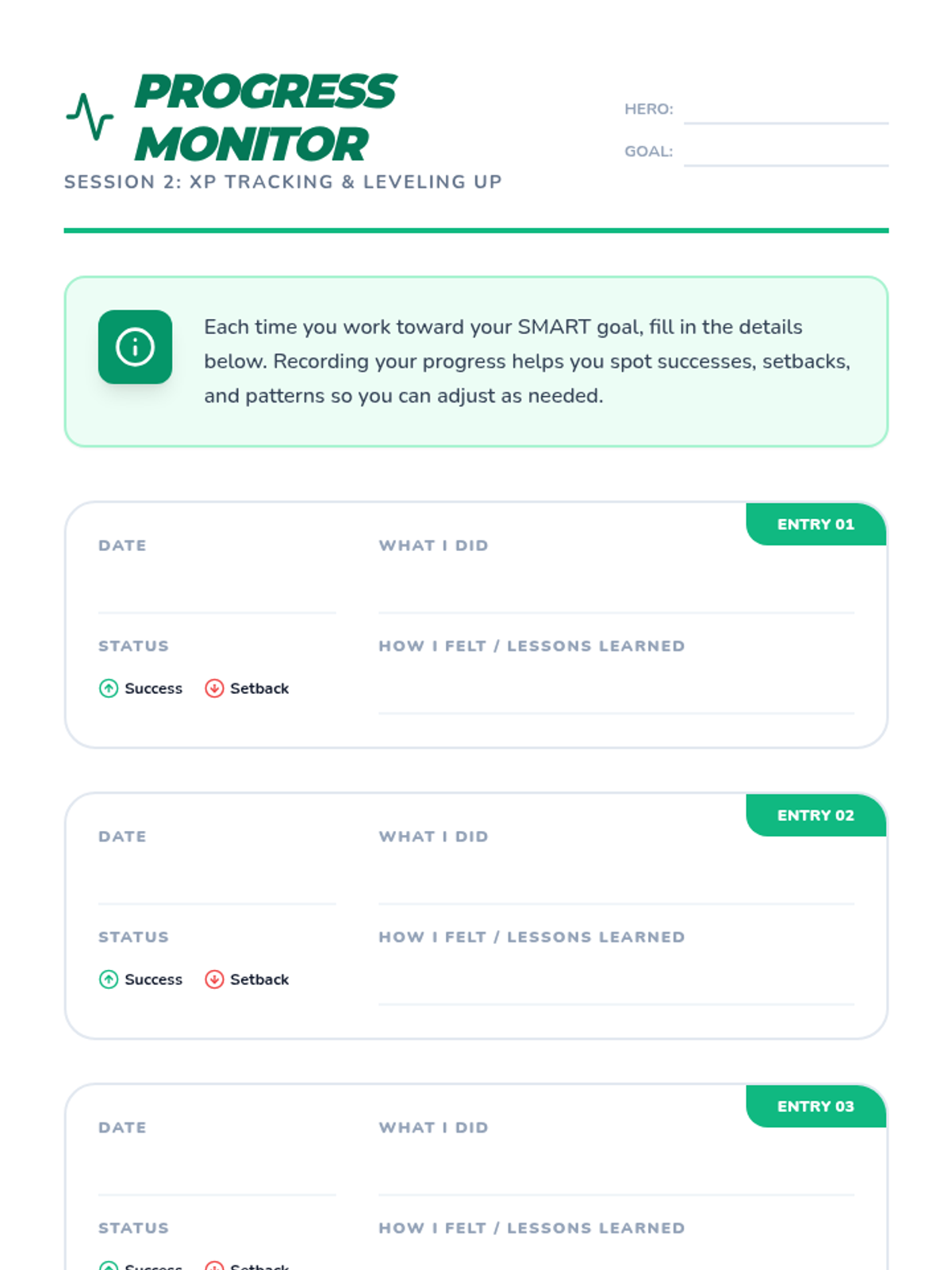
Task: Click the Entry 02 Setback down-arrow icon
Action: [214, 979]
